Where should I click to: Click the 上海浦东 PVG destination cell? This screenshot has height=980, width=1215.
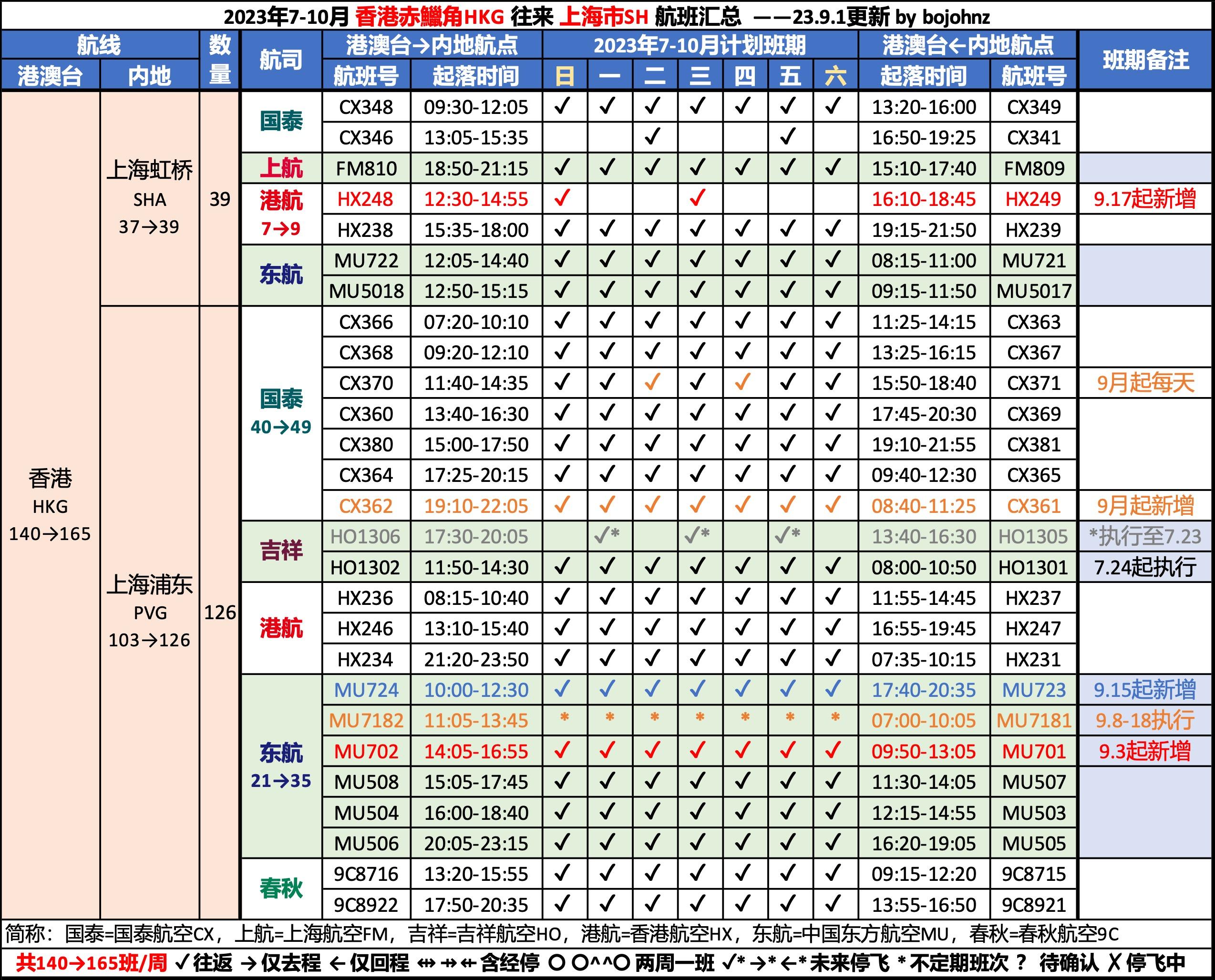(x=150, y=612)
